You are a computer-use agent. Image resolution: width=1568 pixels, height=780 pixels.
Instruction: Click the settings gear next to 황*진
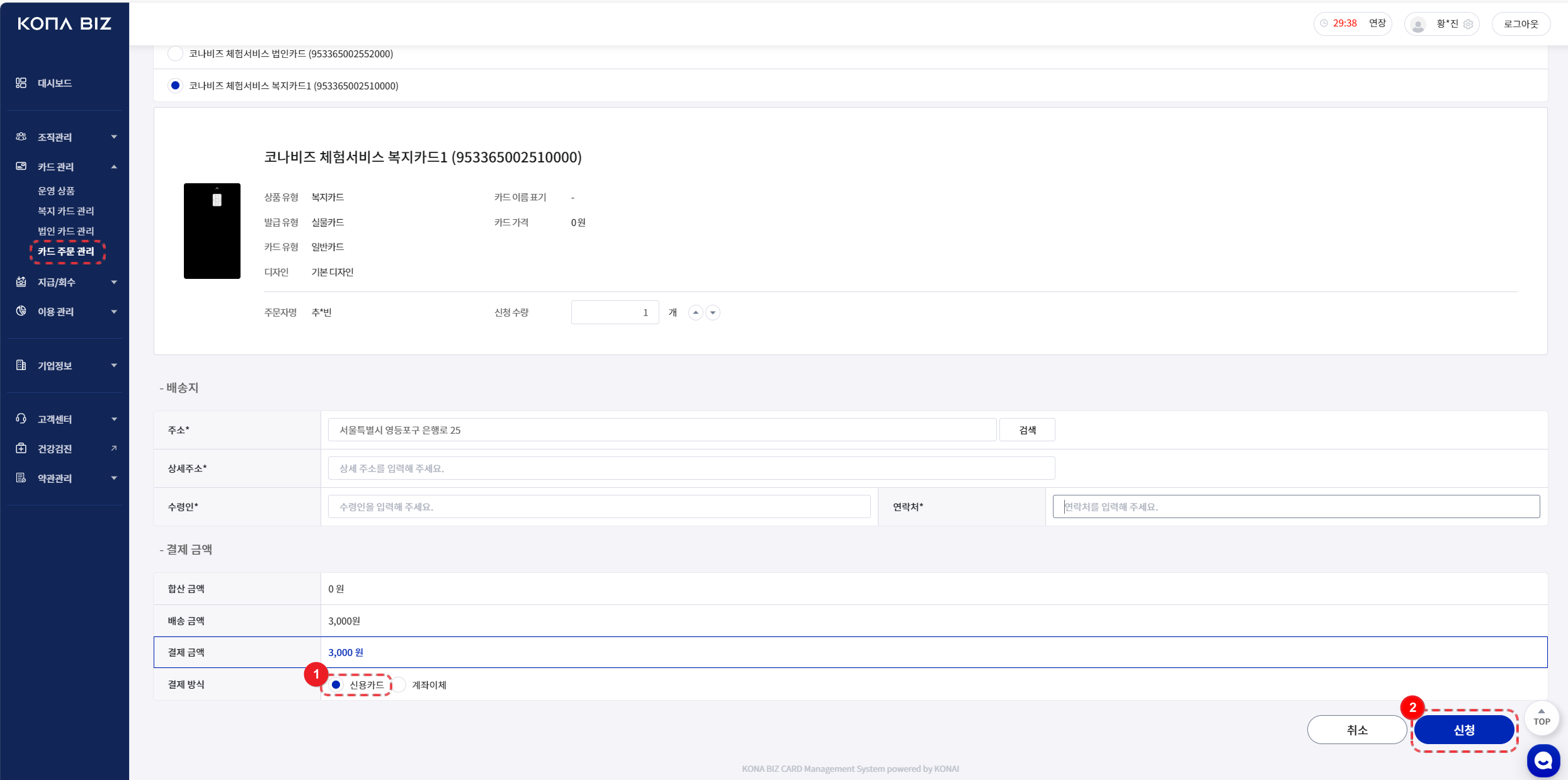click(1469, 24)
